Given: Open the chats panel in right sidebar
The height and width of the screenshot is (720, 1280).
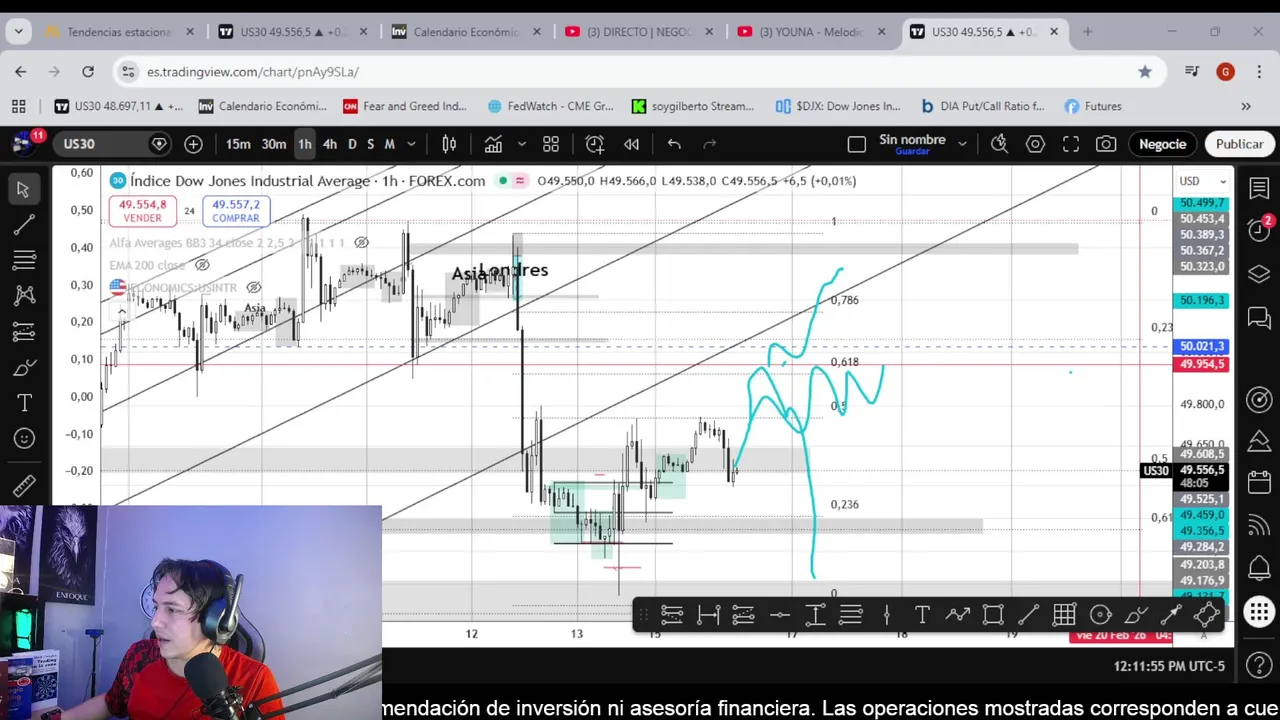Looking at the screenshot, I should coord(1259,318).
